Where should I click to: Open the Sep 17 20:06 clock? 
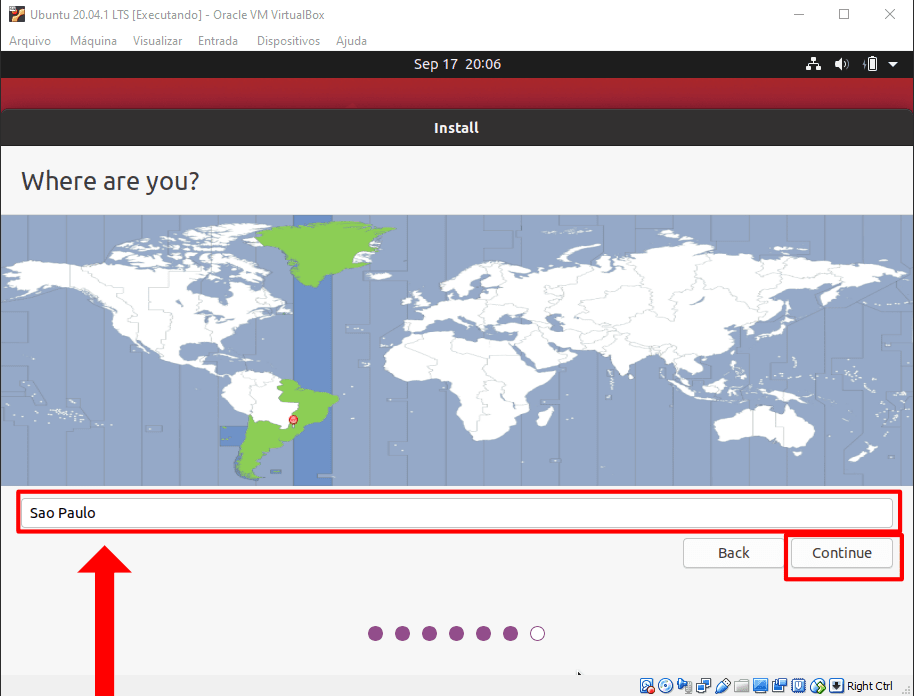coord(457,64)
